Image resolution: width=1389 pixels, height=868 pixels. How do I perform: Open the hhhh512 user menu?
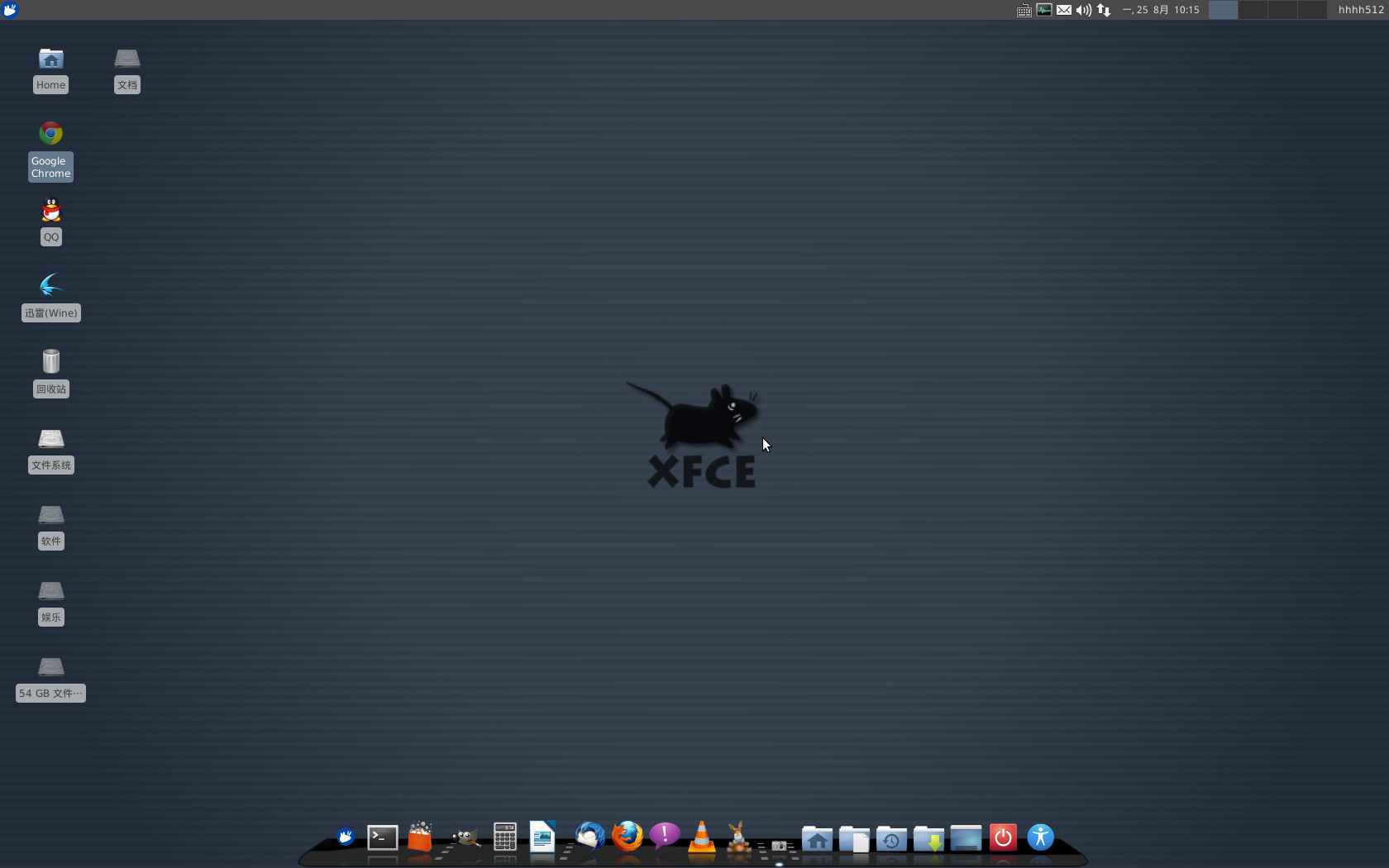[x=1361, y=10]
